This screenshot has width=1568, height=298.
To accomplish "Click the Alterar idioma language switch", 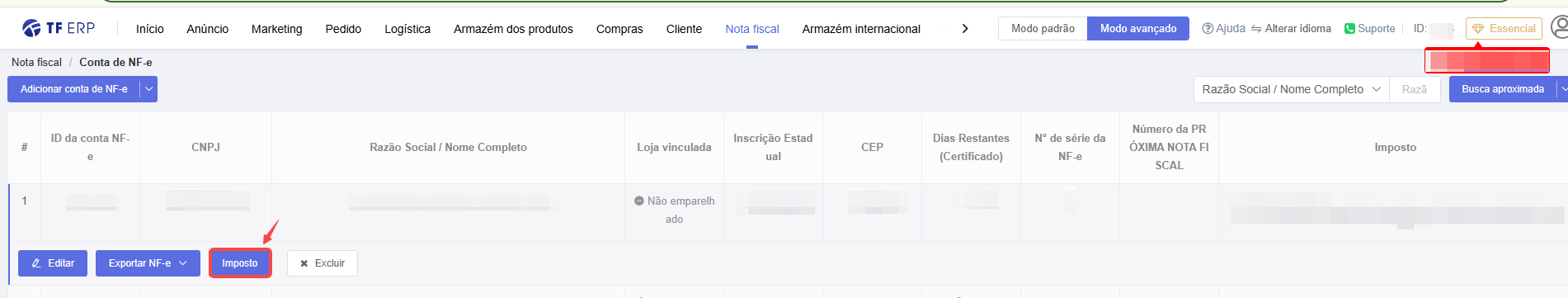I will [x=1291, y=28].
